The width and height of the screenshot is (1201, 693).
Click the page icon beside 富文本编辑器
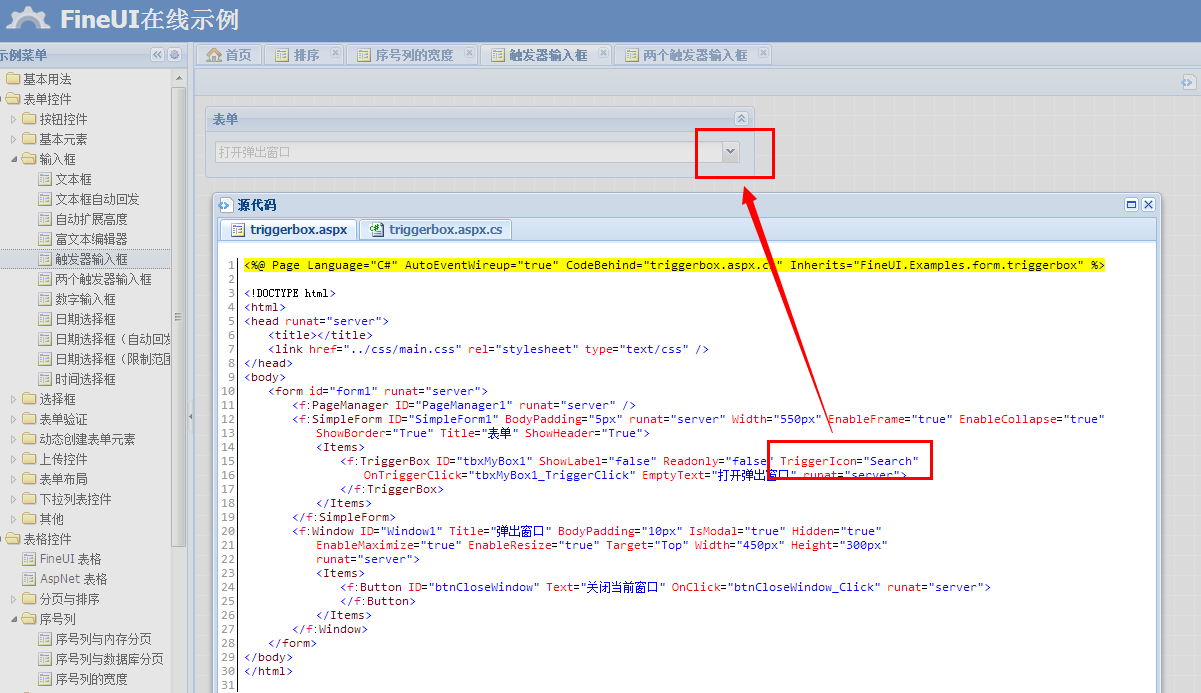point(45,239)
